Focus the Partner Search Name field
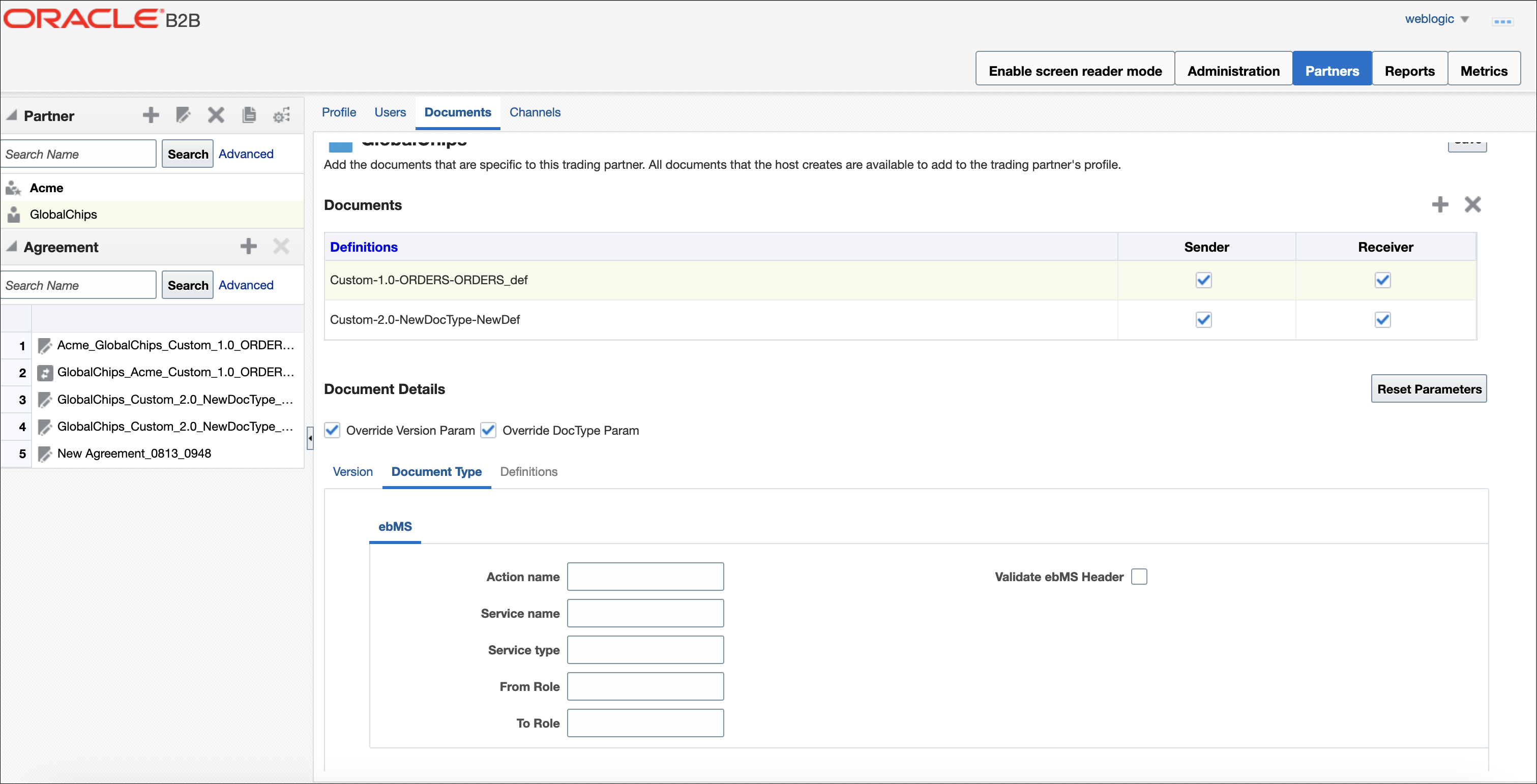The image size is (1537, 784). 78,154
